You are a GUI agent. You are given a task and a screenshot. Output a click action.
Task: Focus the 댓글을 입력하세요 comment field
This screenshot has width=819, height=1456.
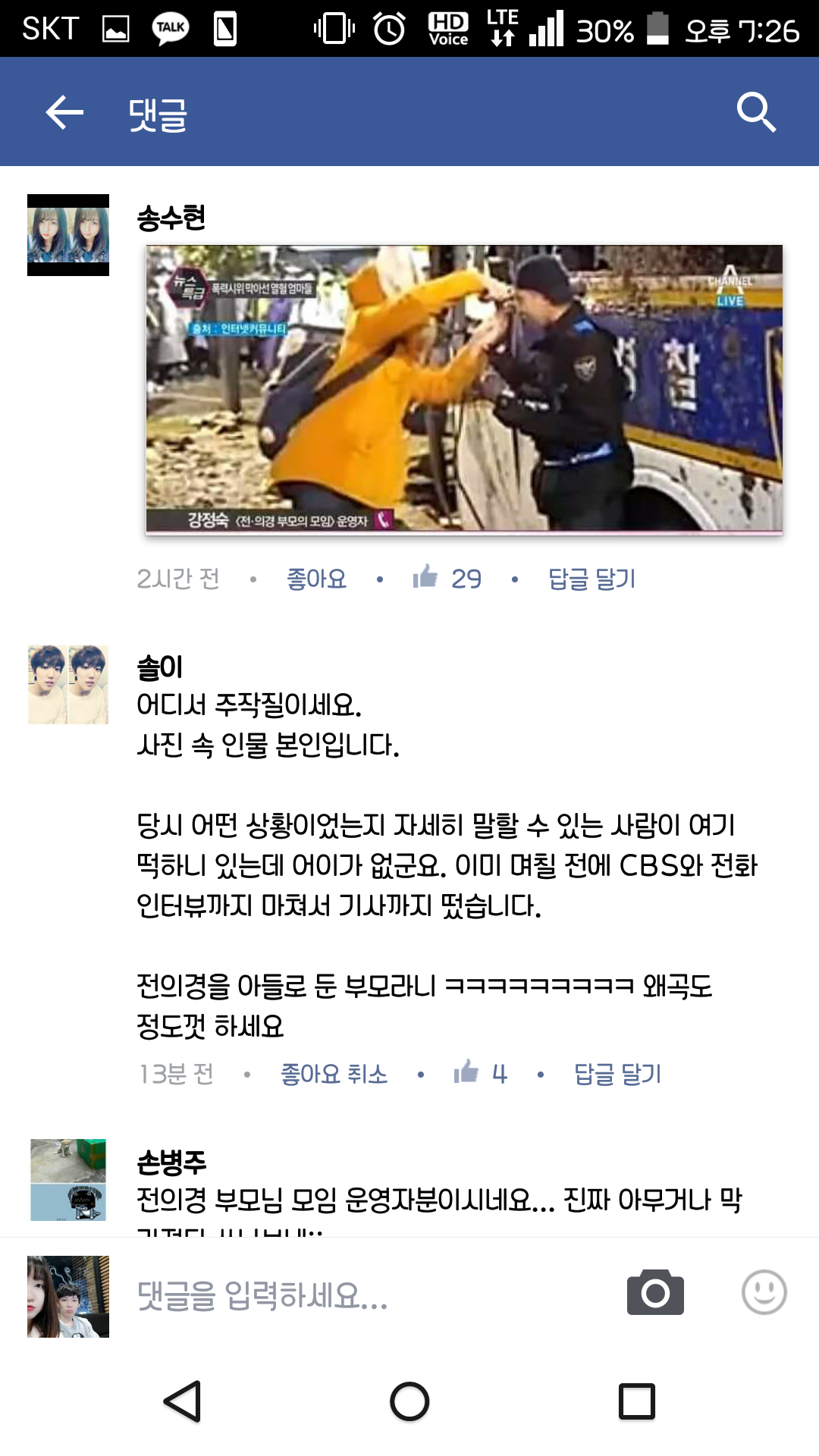[372, 1295]
